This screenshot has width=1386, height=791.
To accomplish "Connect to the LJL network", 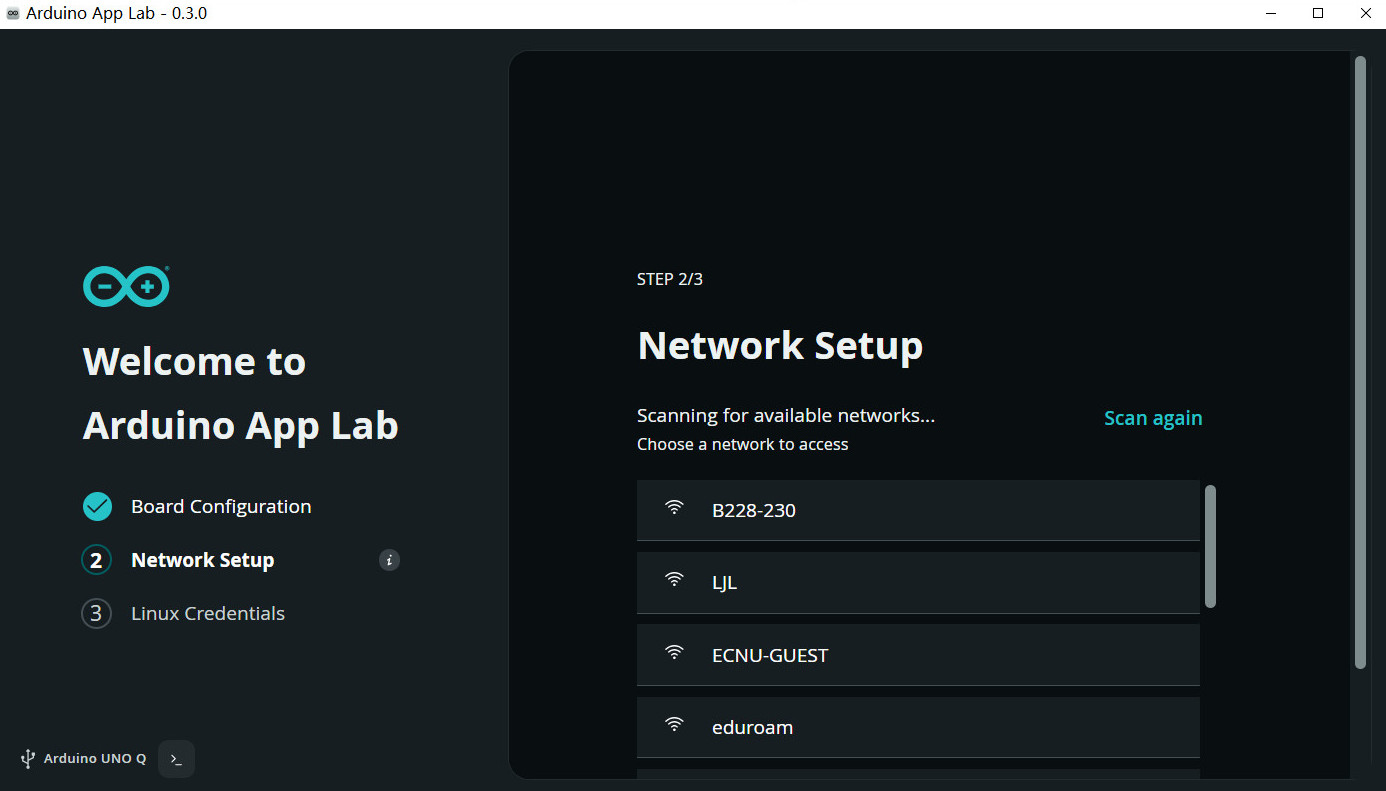I will click(918, 582).
